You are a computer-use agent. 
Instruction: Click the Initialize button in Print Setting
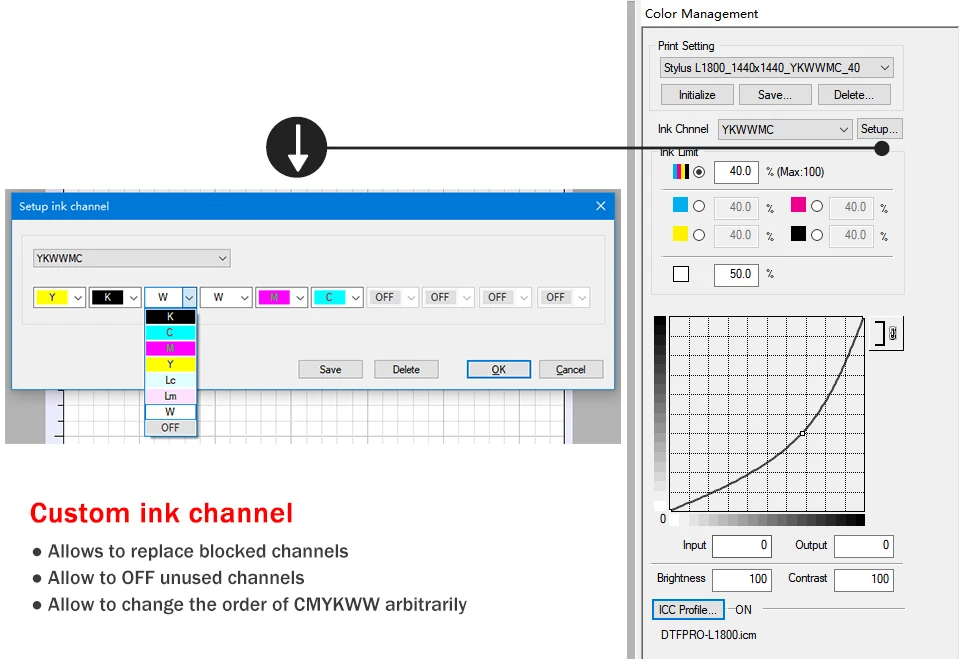click(697, 95)
